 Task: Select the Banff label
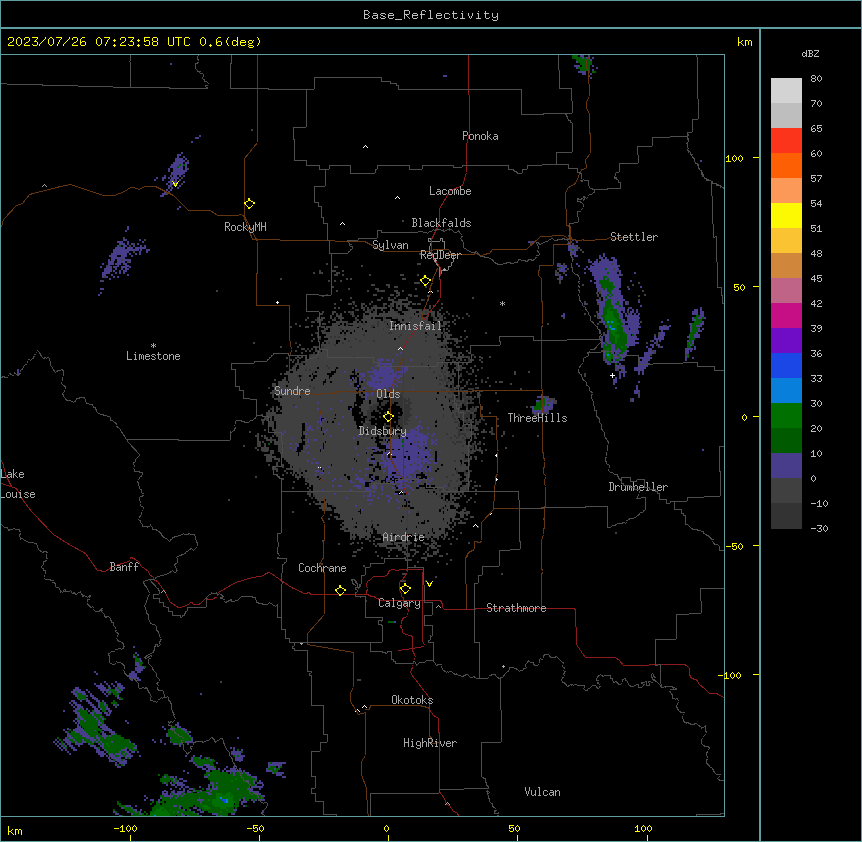[x=124, y=567]
